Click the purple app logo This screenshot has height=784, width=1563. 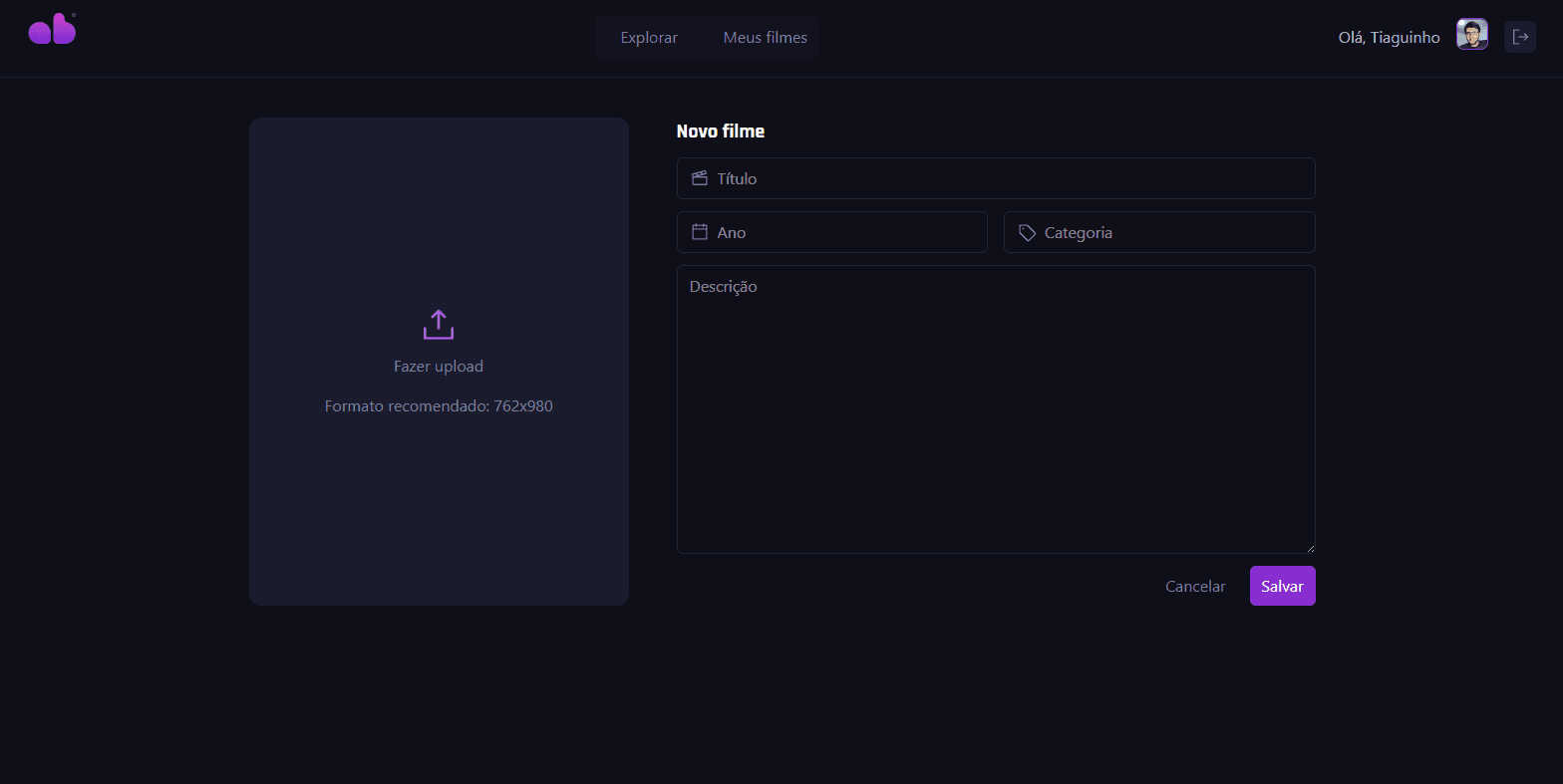click(x=52, y=30)
